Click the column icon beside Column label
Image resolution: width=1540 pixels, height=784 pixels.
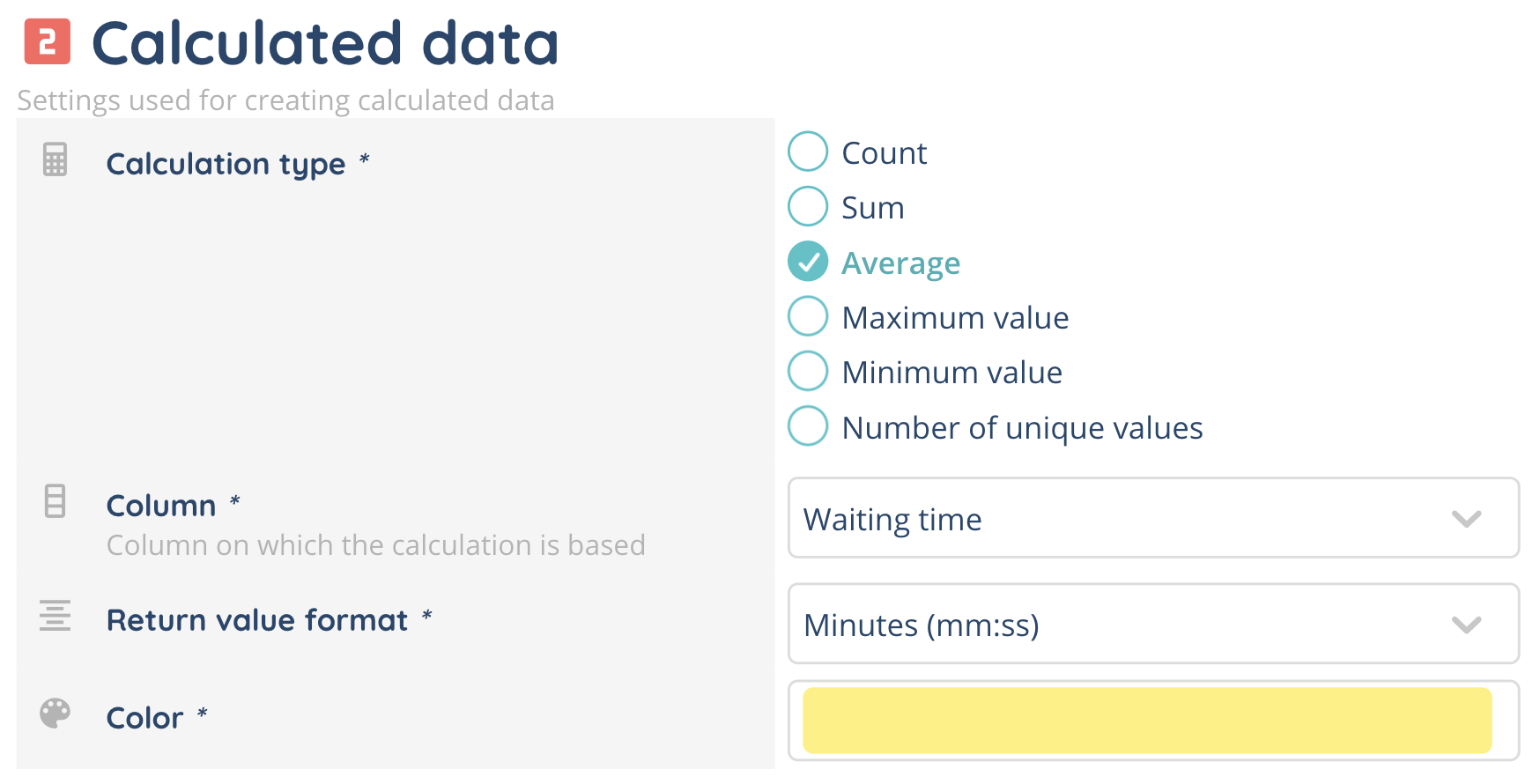pyautogui.click(x=55, y=500)
